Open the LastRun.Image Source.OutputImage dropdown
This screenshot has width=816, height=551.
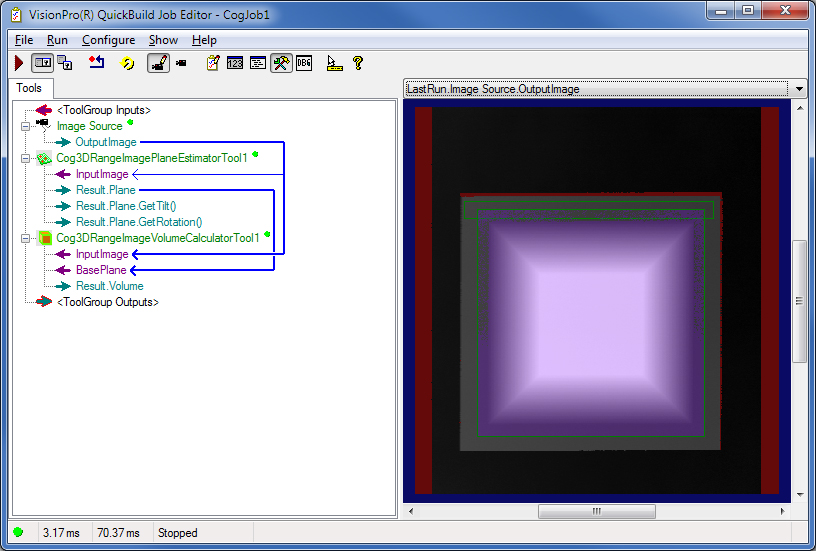(x=799, y=89)
